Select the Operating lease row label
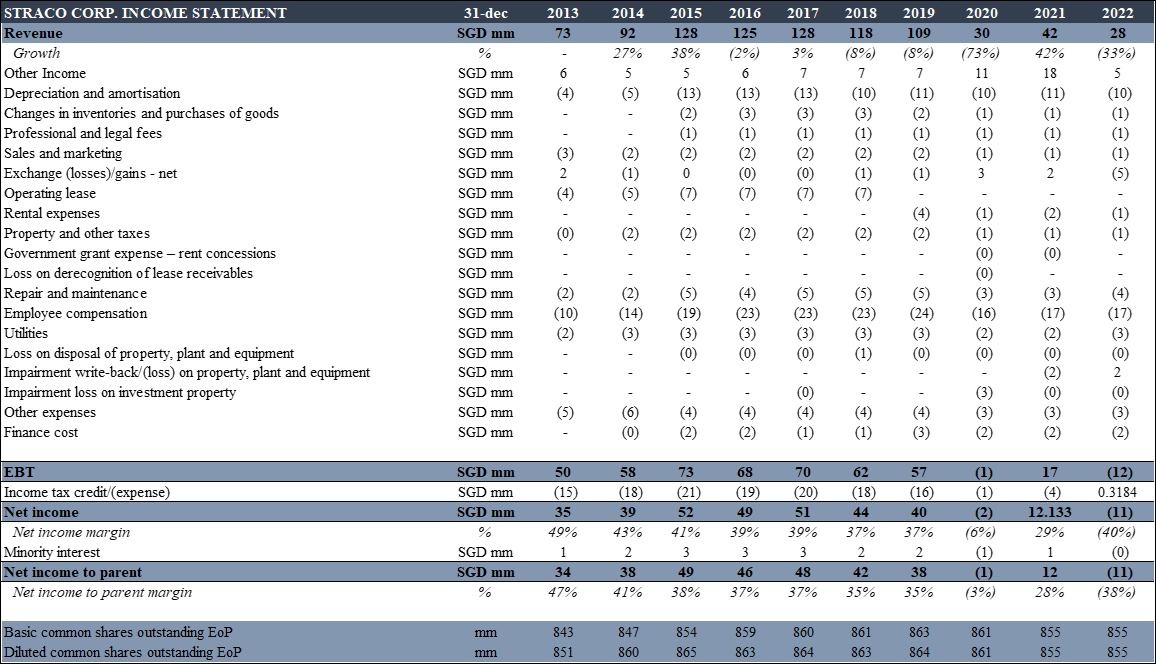 click(x=50, y=193)
